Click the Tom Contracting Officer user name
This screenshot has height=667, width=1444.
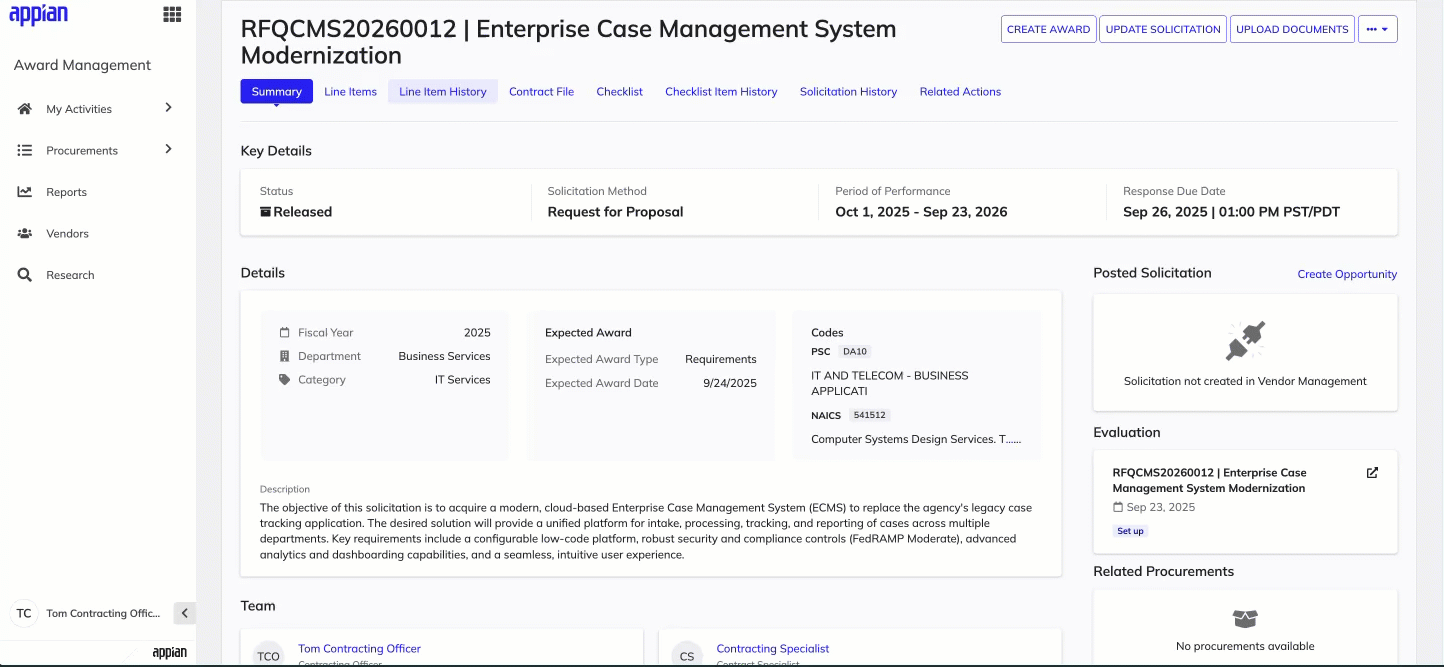(103, 613)
